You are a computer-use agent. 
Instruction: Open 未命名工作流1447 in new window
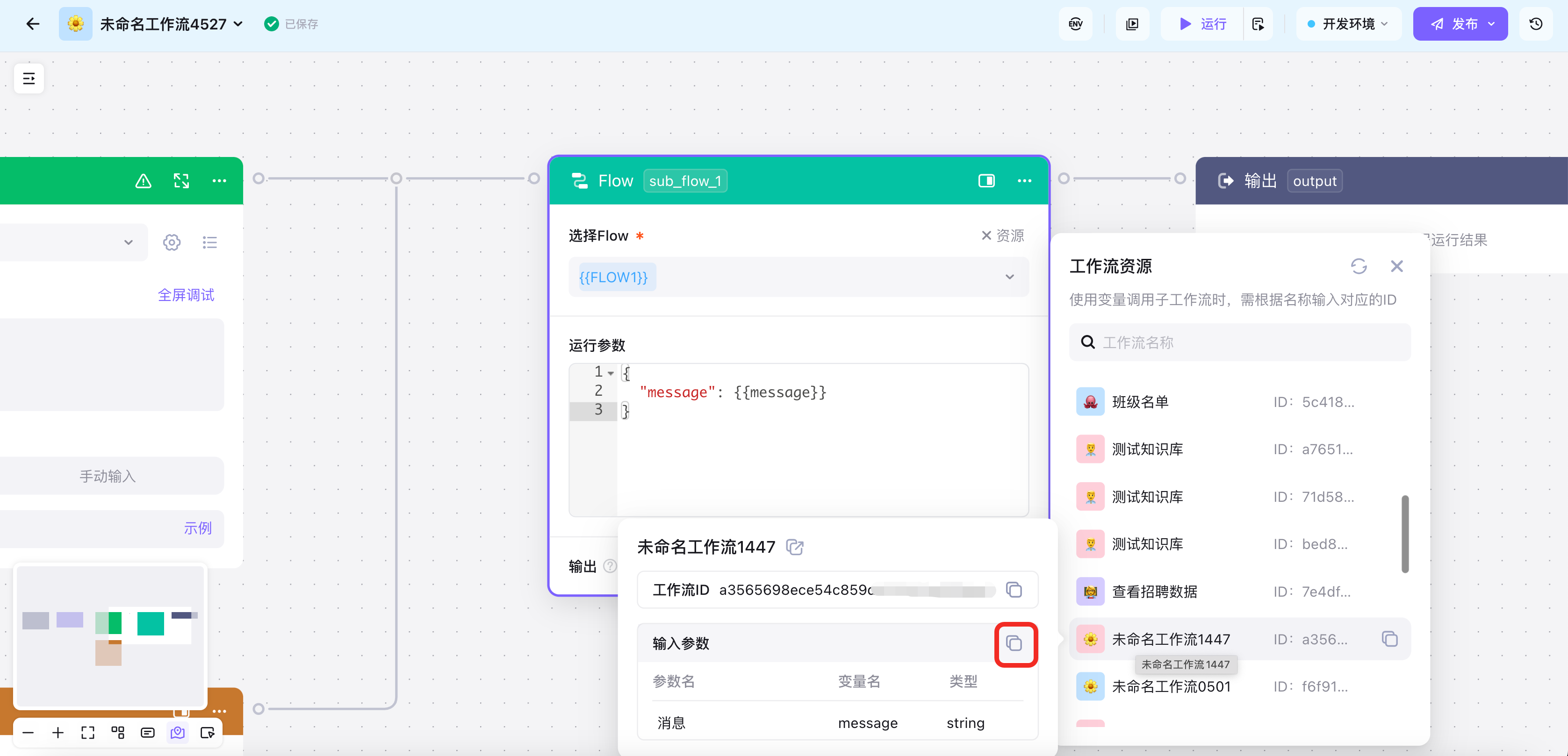click(794, 547)
